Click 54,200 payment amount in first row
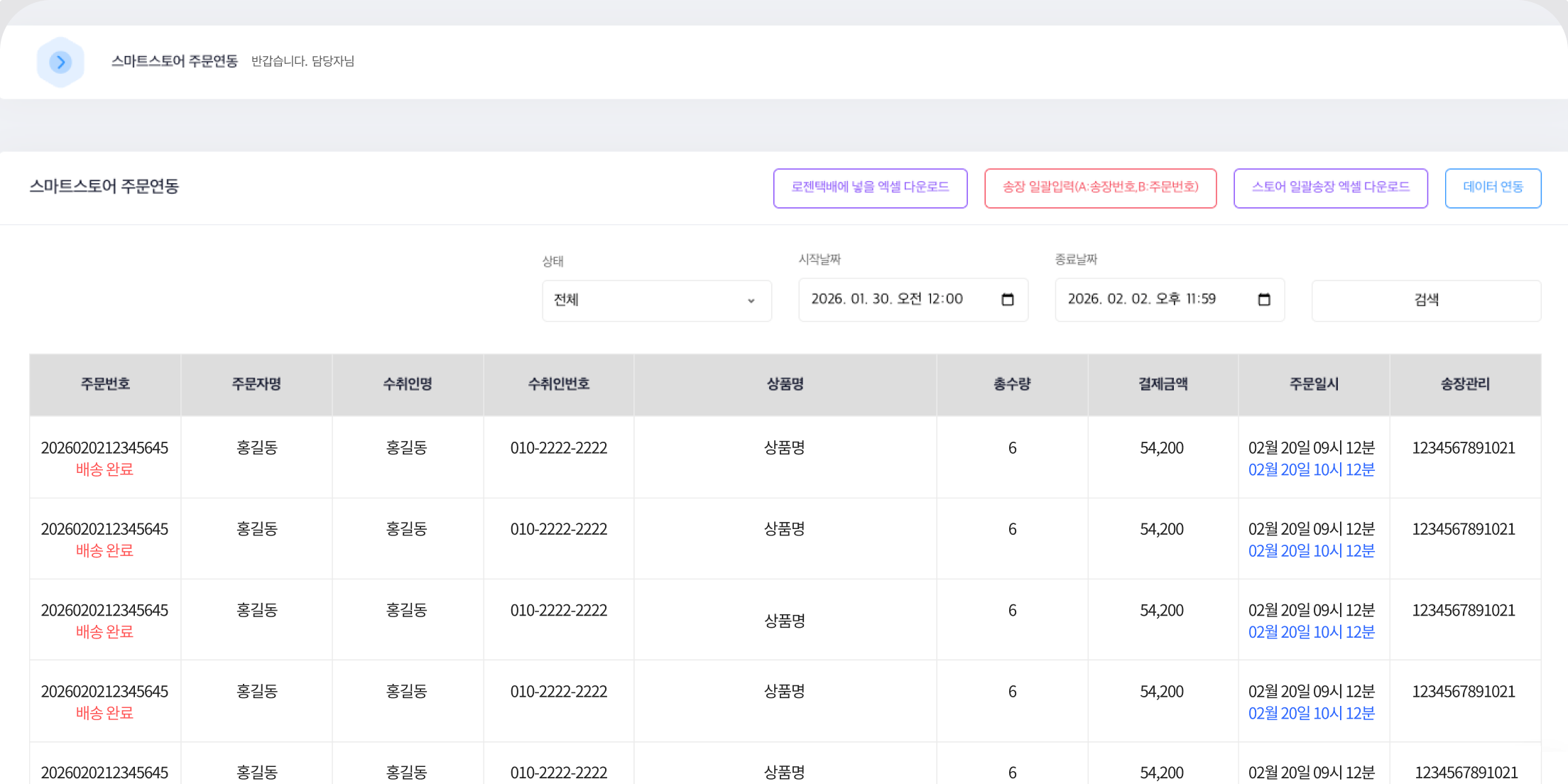The image size is (1568, 784). pyautogui.click(x=1162, y=448)
